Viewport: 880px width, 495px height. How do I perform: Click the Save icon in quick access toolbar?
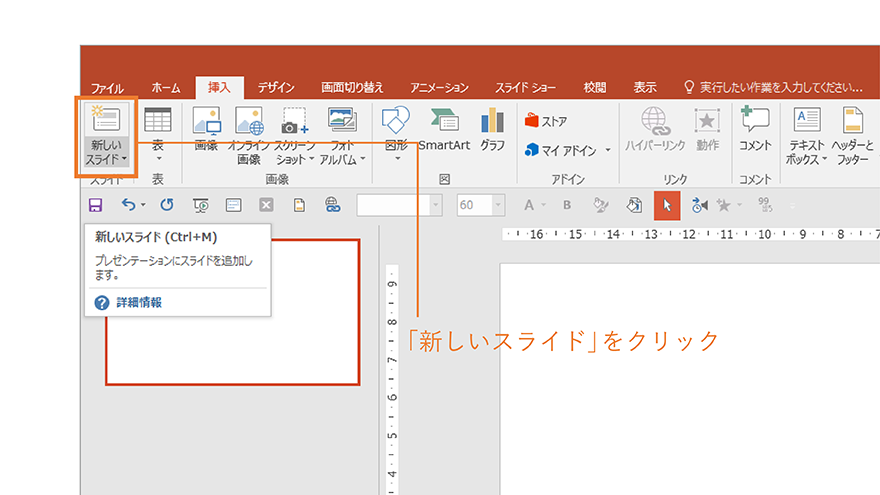click(x=96, y=205)
